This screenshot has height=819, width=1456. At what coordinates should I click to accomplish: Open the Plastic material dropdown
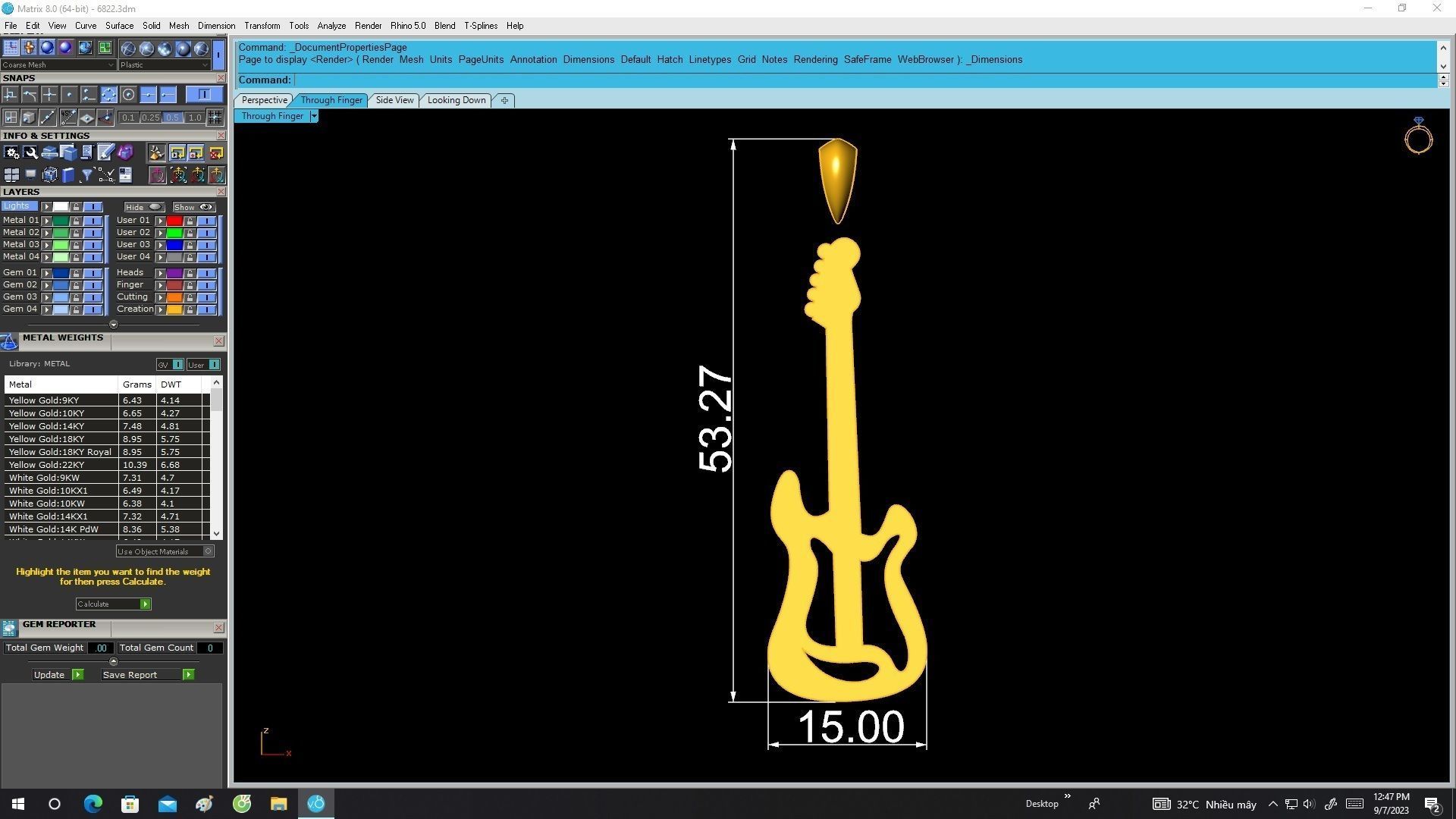coord(164,65)
